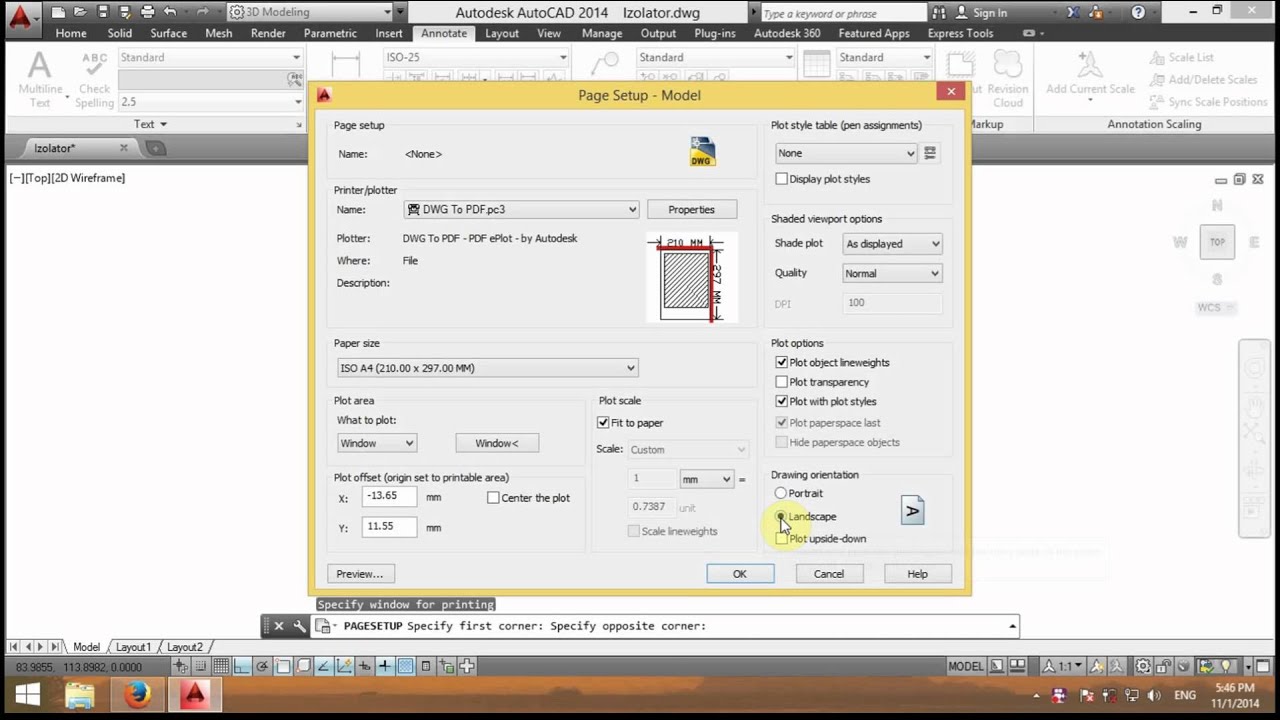Uncheck Fit to paper
This screenshot has width=1280, height=720.
[x=603, y=423]
